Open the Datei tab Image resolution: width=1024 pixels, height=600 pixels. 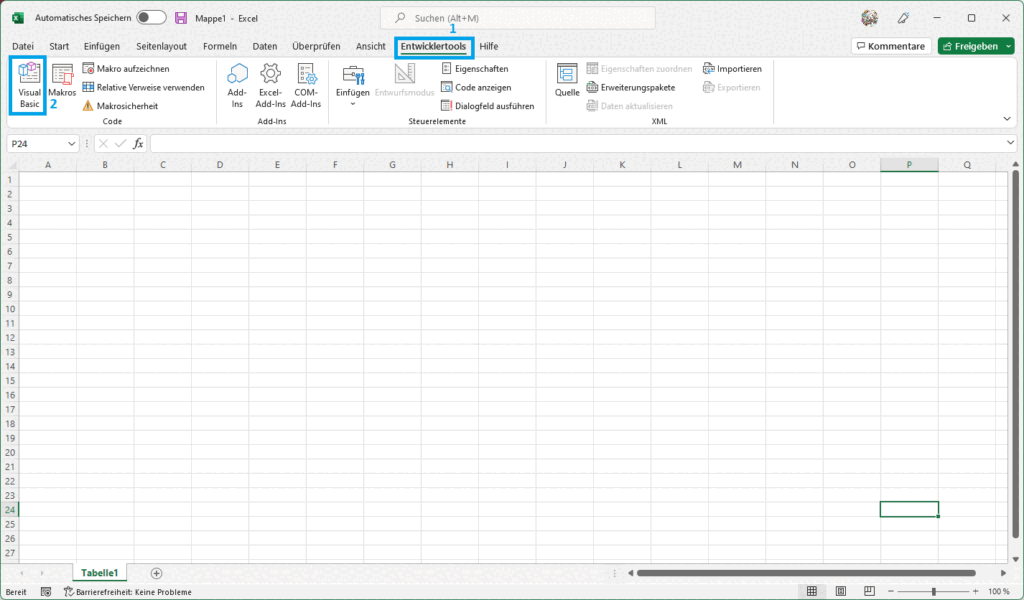(23, 46)
